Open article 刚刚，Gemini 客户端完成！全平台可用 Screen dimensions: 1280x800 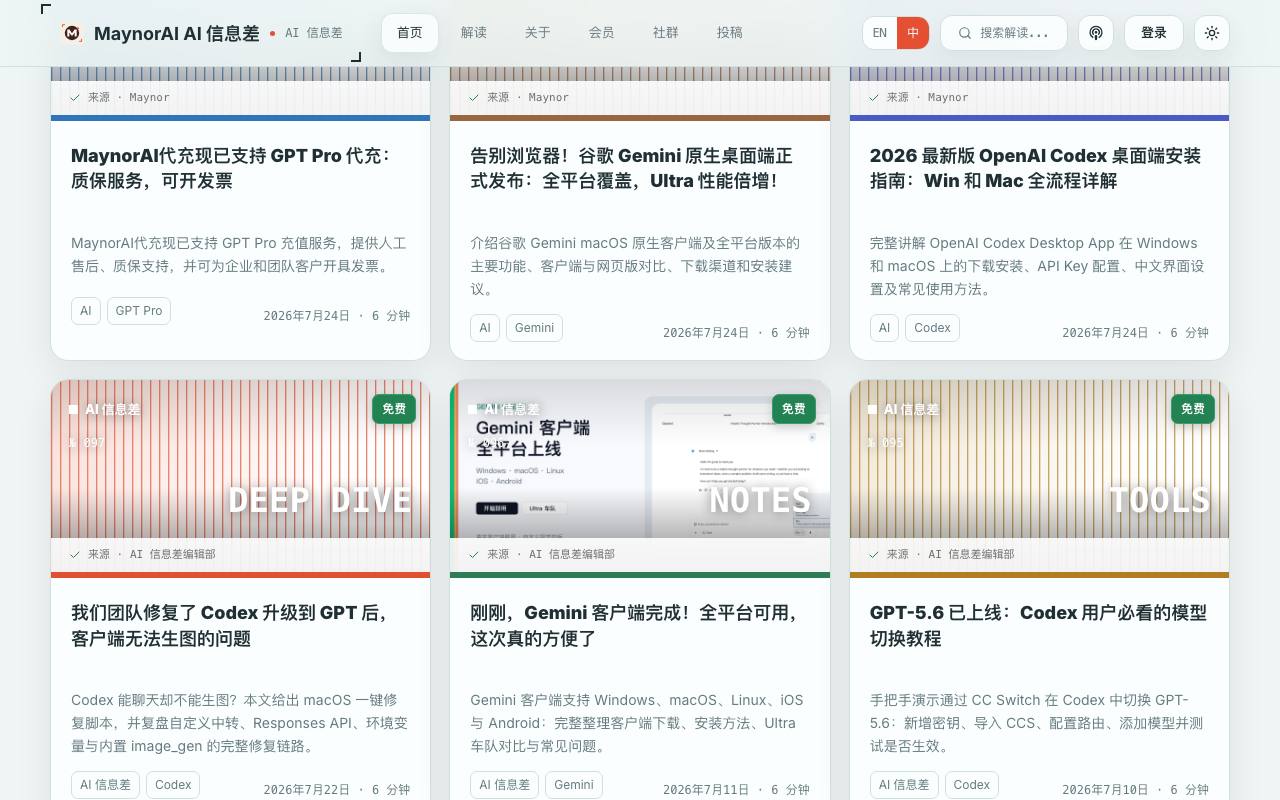634,625
